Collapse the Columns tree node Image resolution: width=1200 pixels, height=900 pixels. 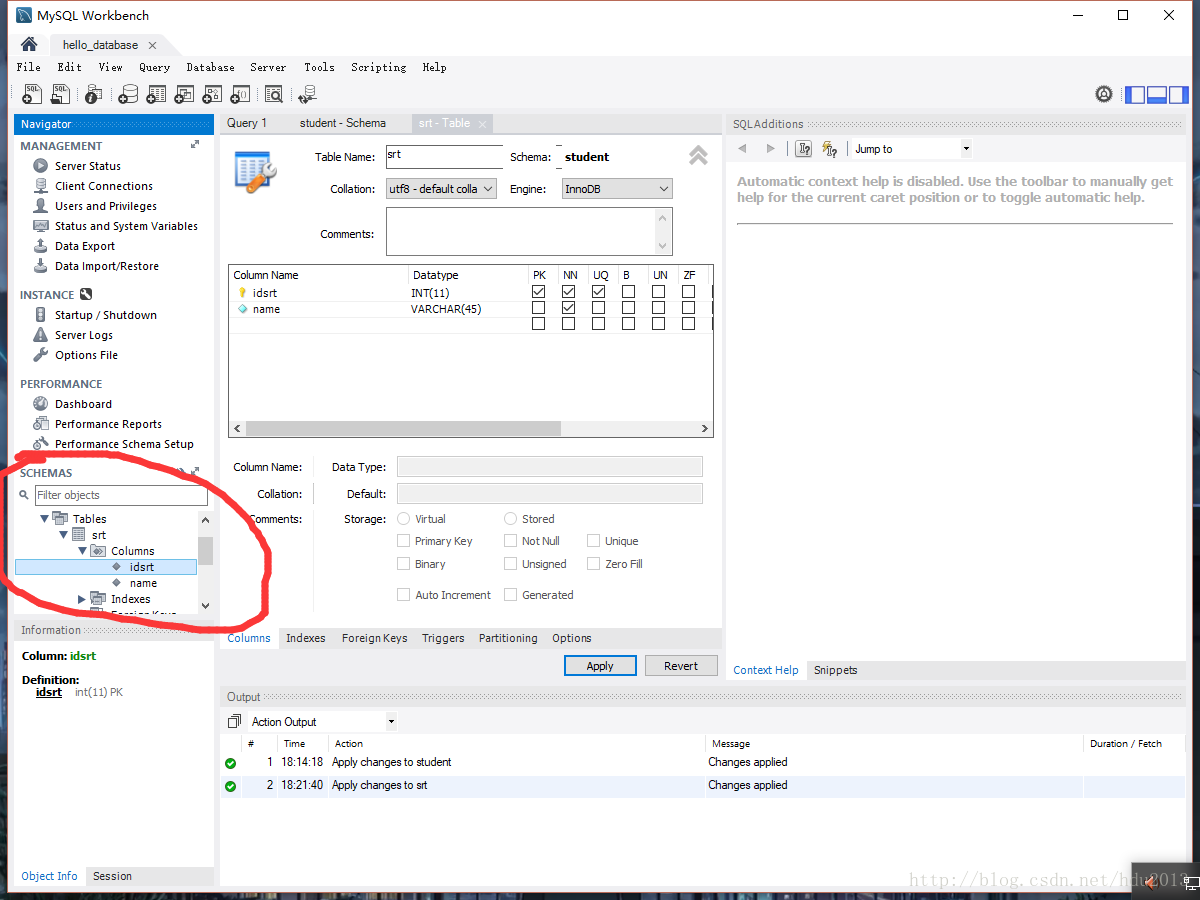(83, 551)
